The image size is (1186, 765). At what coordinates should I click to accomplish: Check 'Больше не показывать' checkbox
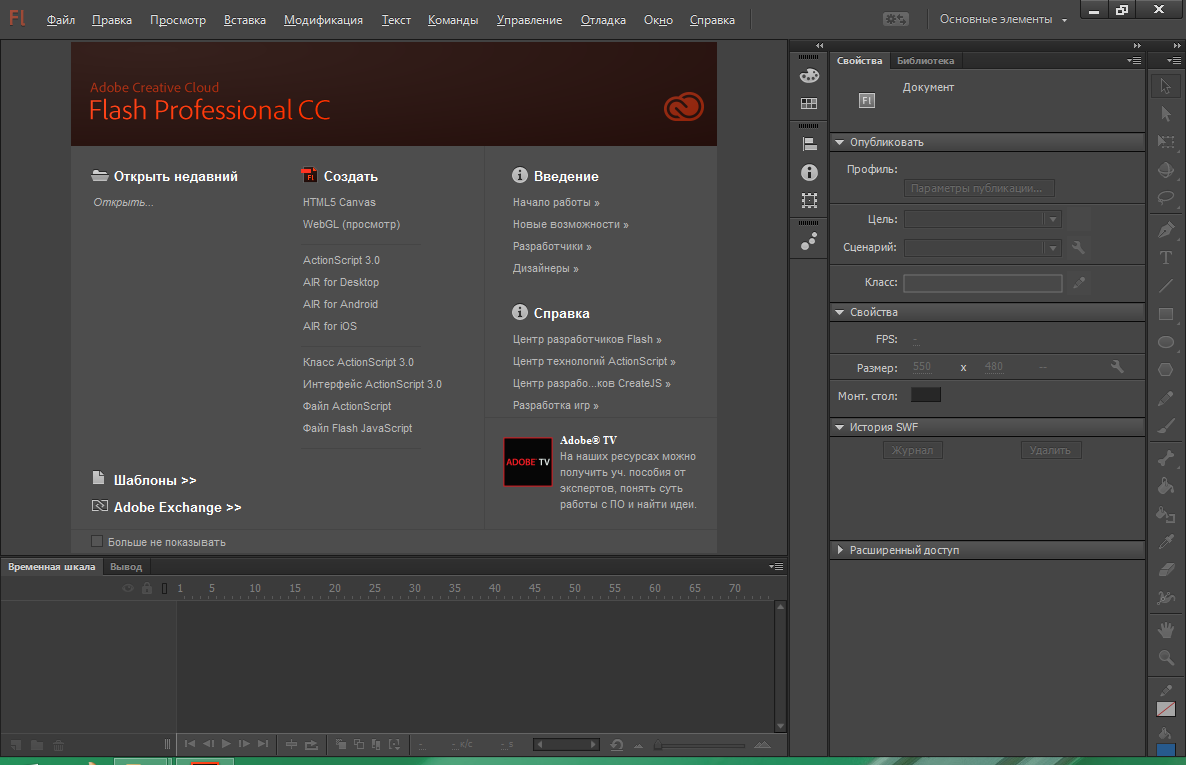[x=97, y=541]
